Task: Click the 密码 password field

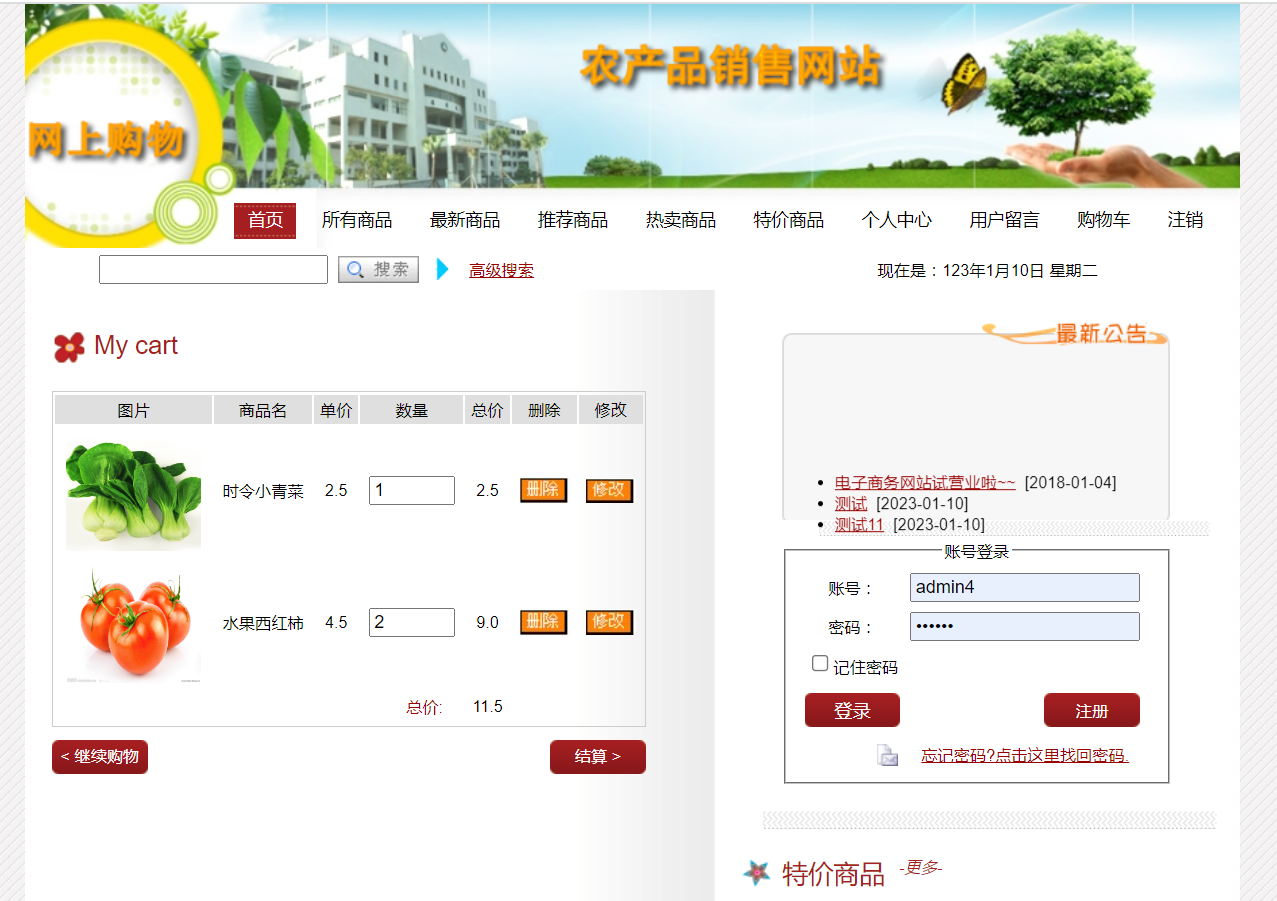Action: click(x=1025, y=626)
